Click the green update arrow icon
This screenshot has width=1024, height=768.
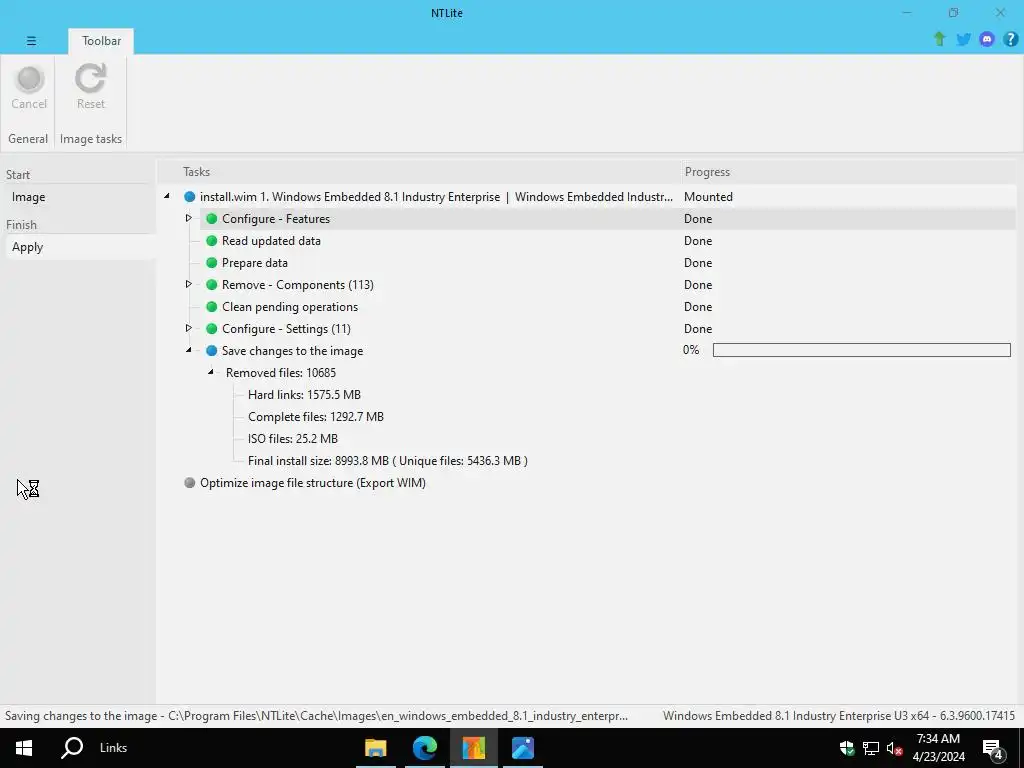point(939,39)
